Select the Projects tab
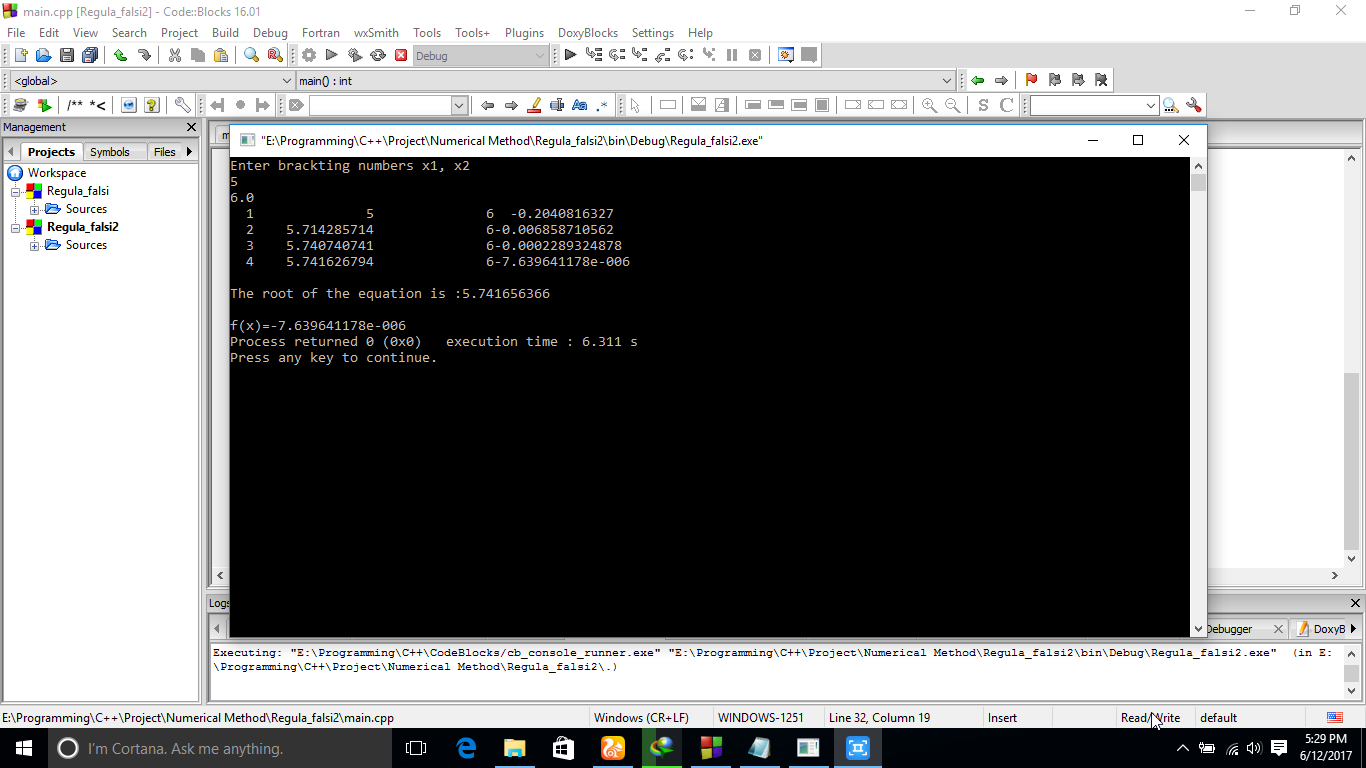 51,152
